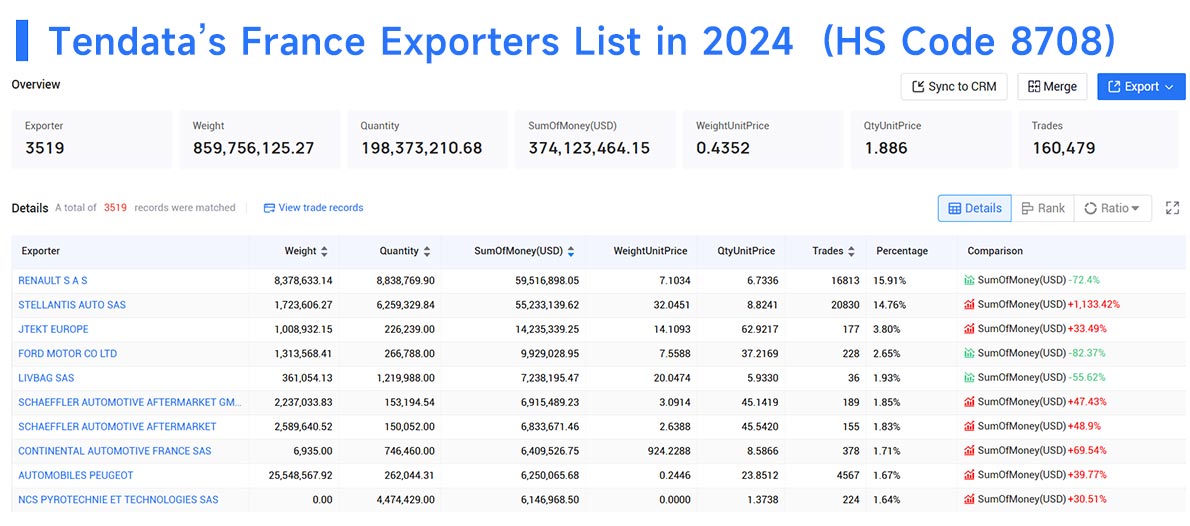The image size is (1190, 526).
Task: Select SumOfMoney 374,123,464.15 overview card
Action: click(x=595, y=139)
